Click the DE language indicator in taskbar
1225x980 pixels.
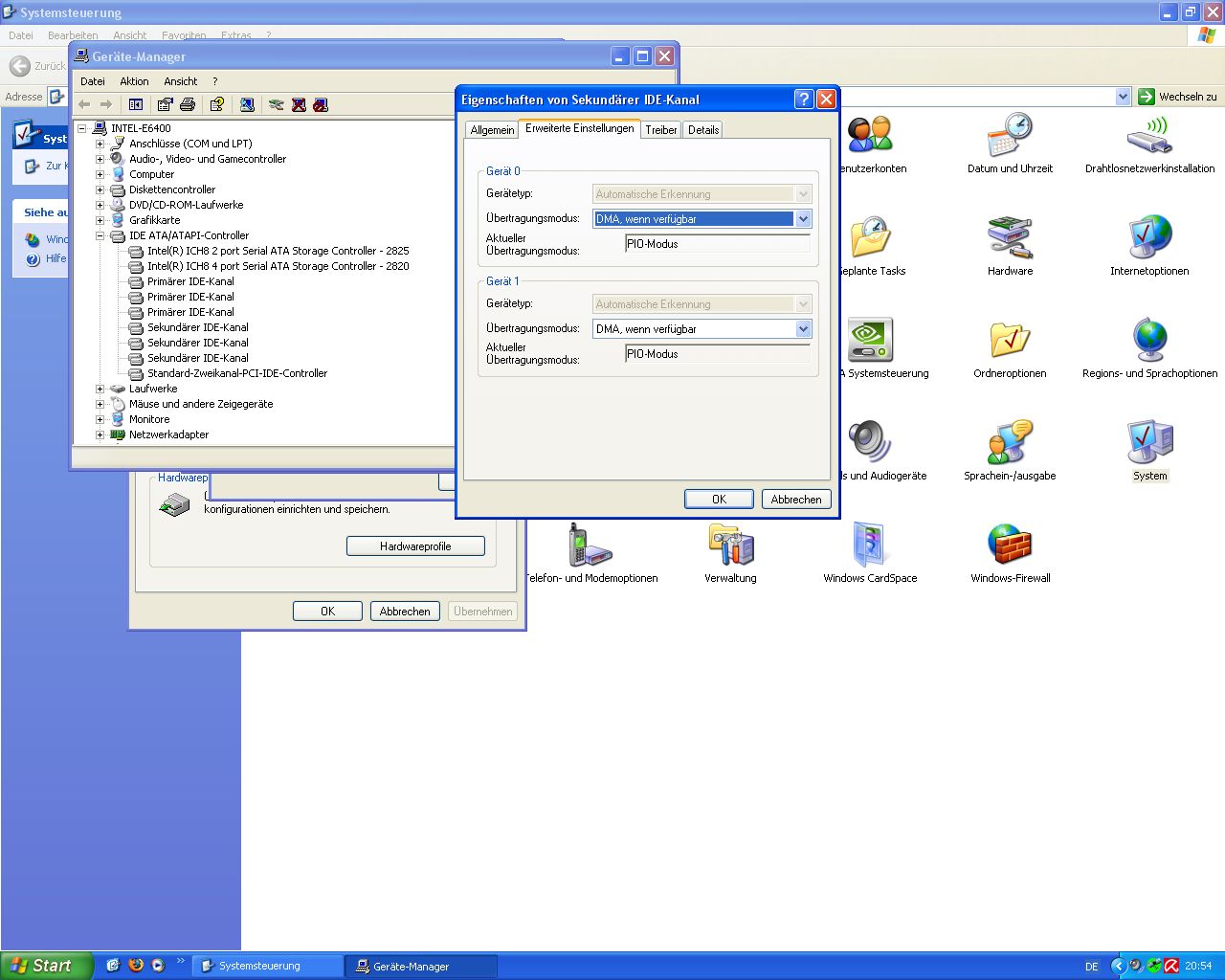[x=1091, y=966]
